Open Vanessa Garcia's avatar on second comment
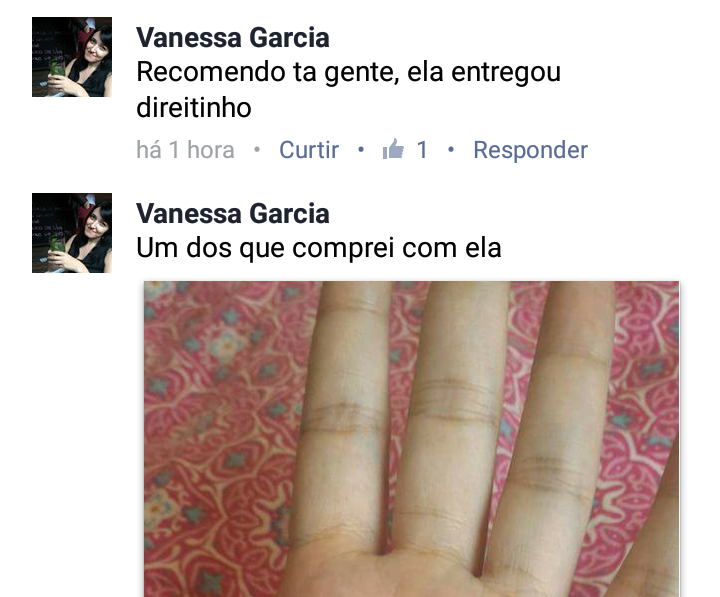 72,233
